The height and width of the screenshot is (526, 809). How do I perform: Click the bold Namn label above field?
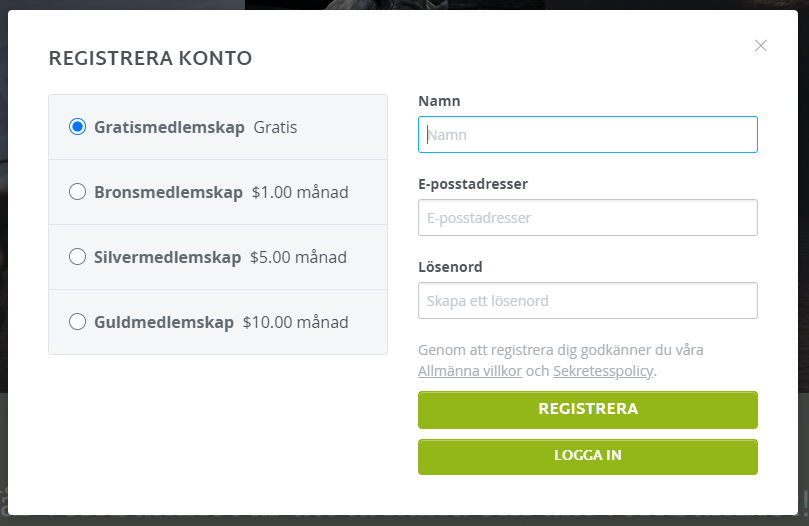[439, 101]
